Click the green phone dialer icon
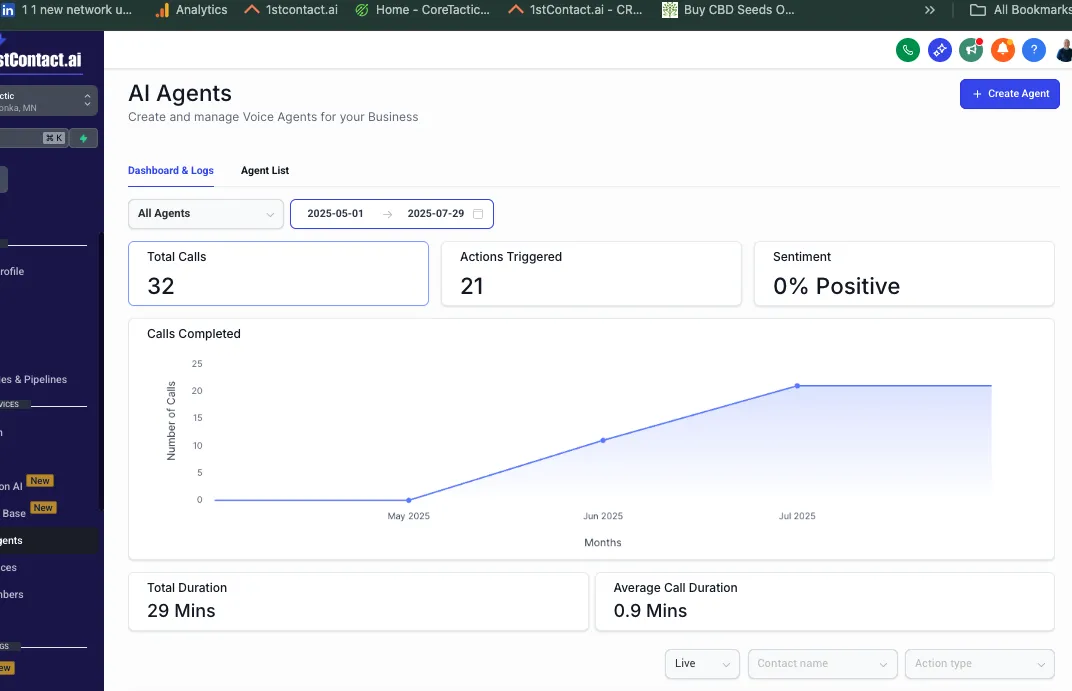 (908, 50)
